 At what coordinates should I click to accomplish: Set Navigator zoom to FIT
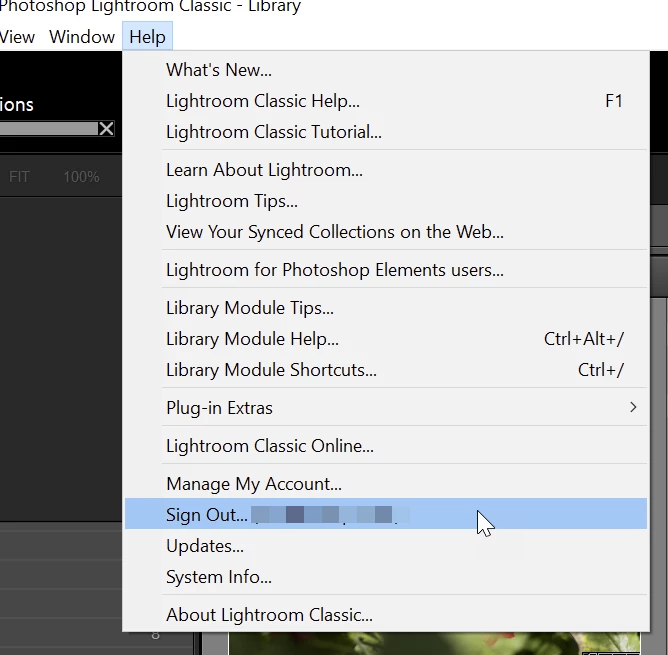[19, 176]
